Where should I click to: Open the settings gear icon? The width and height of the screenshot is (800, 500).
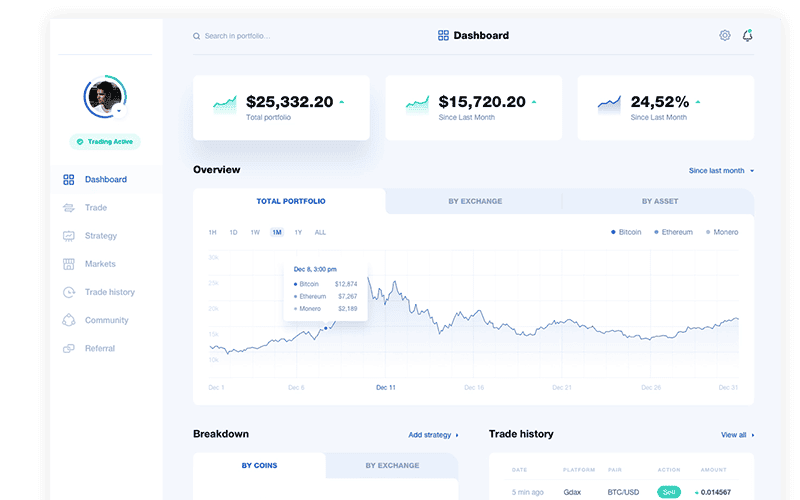(725, 36)
